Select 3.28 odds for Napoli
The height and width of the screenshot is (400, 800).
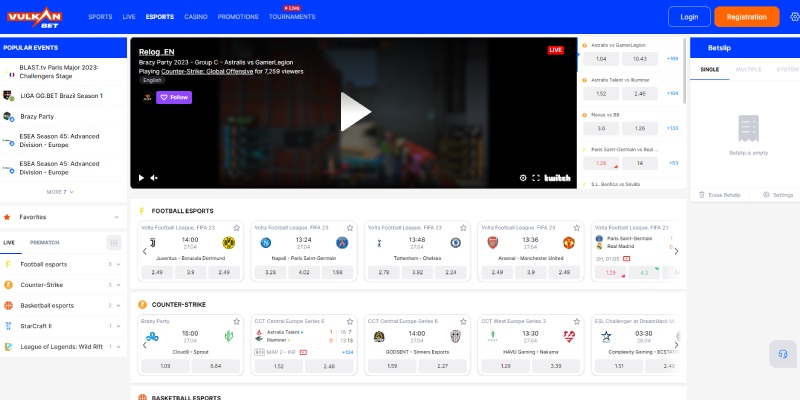[270, 272]
